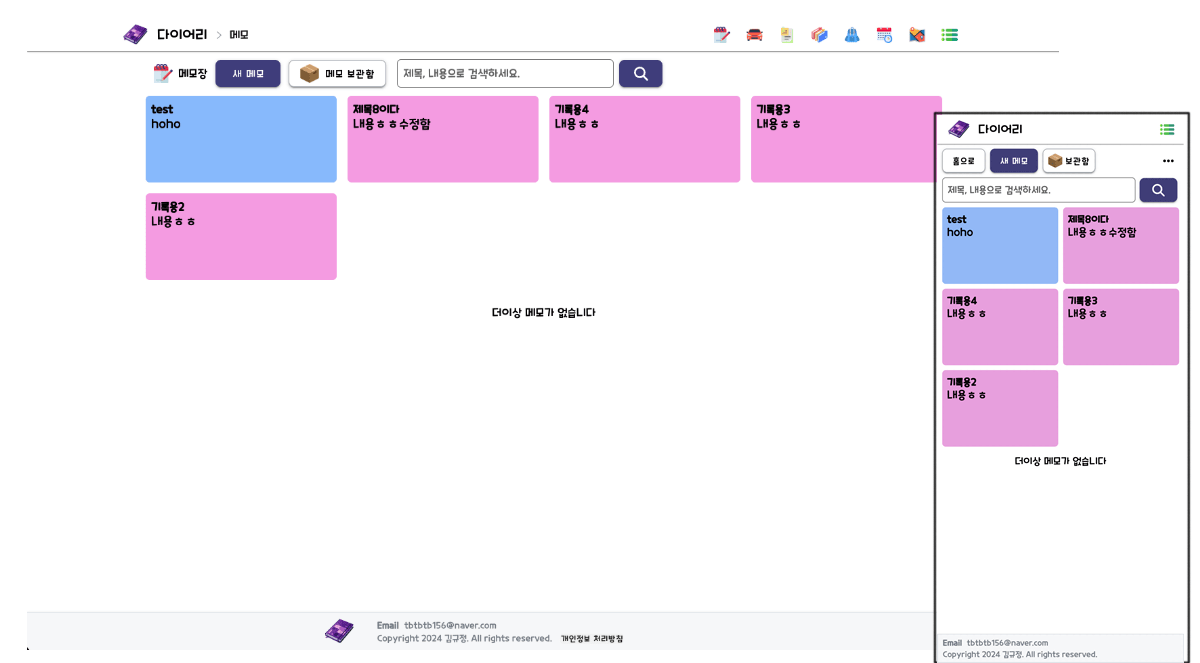The width and height of the screenshot is (1200, 663).
Task: Click the '메모' breadcrumb item
Action: (239, 35)
